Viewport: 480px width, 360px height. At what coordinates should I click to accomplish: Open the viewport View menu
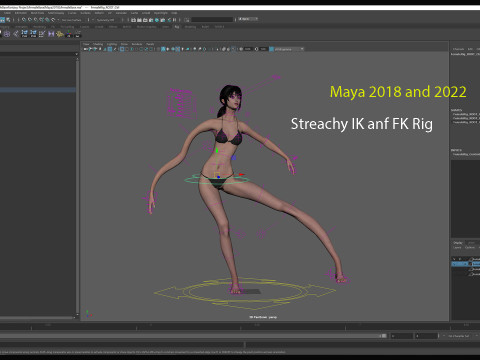tap(86, 44)
